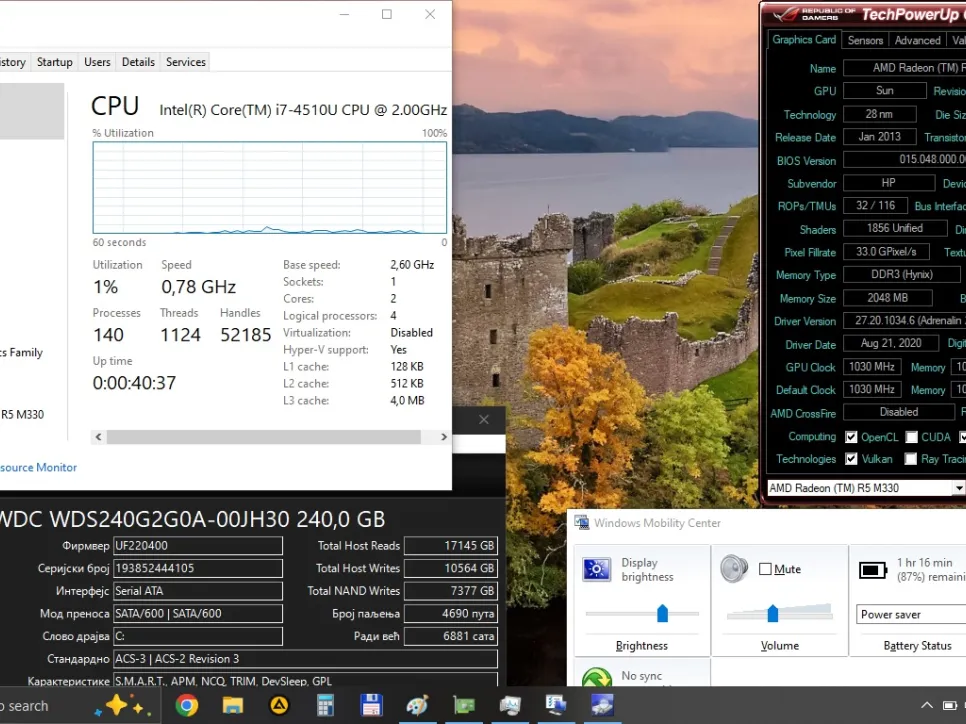Check the Mute checkbox
966x724 pixels.
click(766, 569)
